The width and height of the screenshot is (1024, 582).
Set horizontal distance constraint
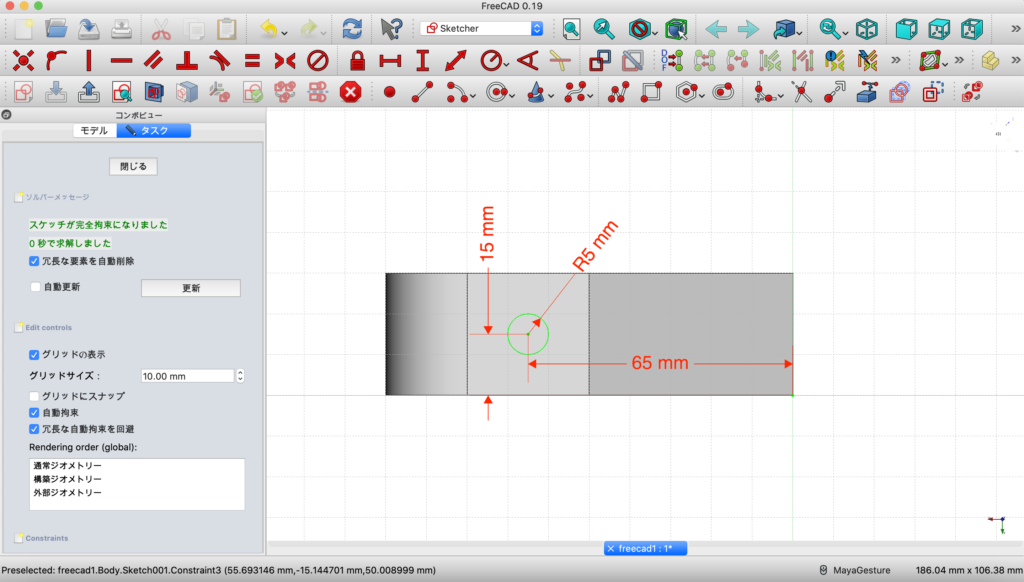point(390,61)
